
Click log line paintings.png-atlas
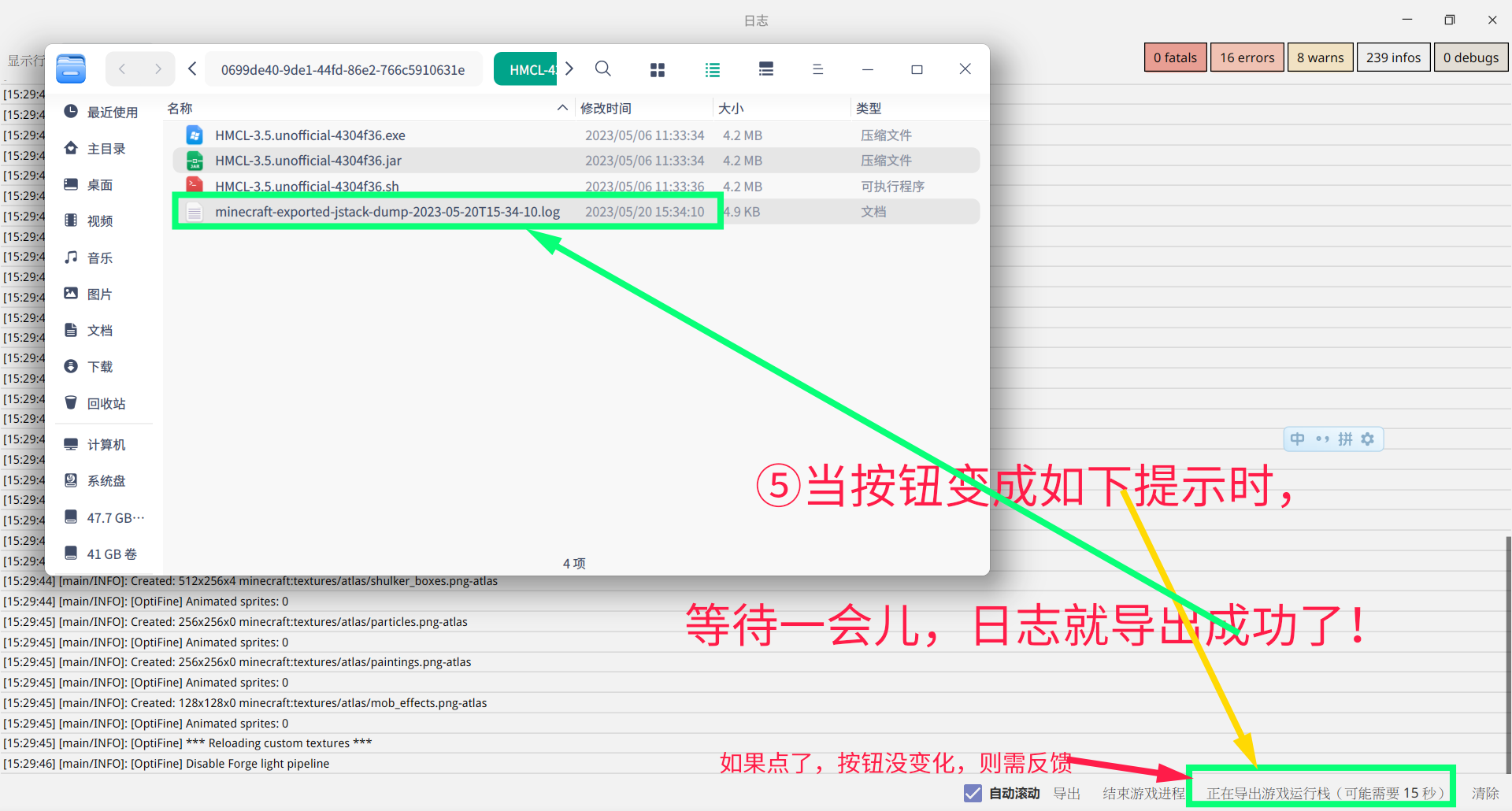coord(237,662)
